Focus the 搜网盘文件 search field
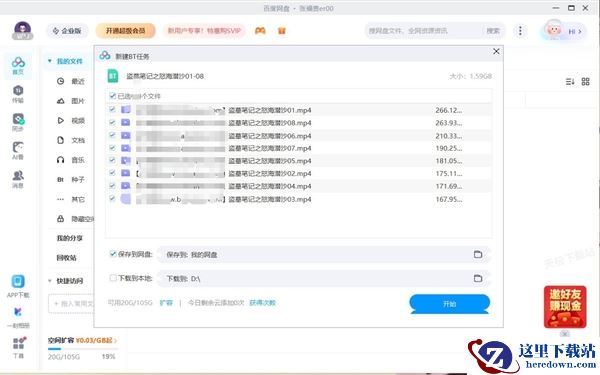The image size is (600, 375). (x=423, y=31)
